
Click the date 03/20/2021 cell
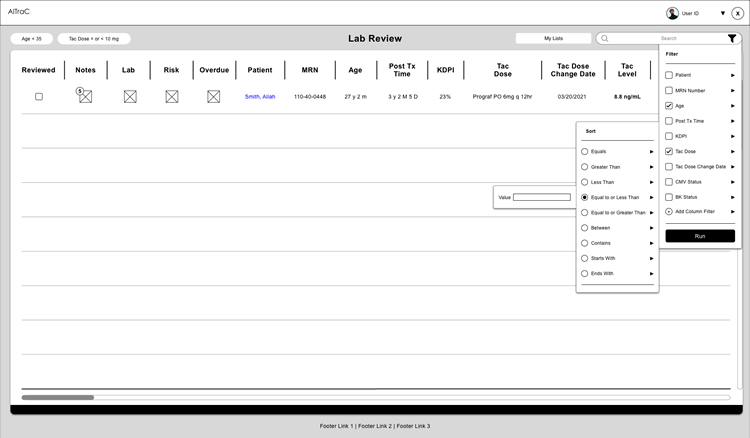click(572, 97)
